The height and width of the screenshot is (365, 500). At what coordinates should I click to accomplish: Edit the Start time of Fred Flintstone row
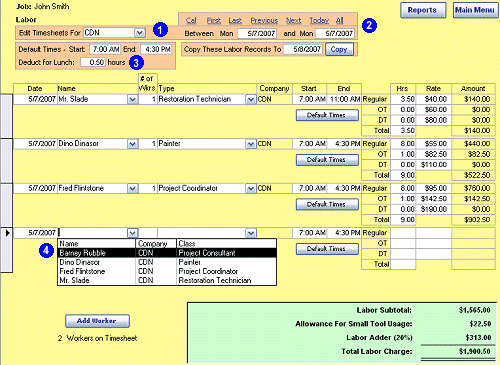(310, 189)
